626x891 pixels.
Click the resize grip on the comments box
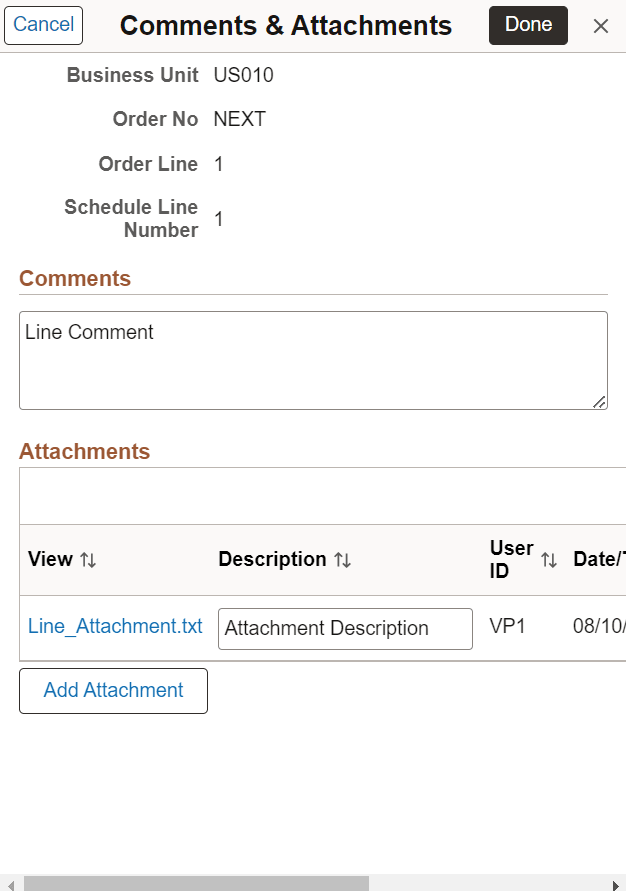pos(600,402)
